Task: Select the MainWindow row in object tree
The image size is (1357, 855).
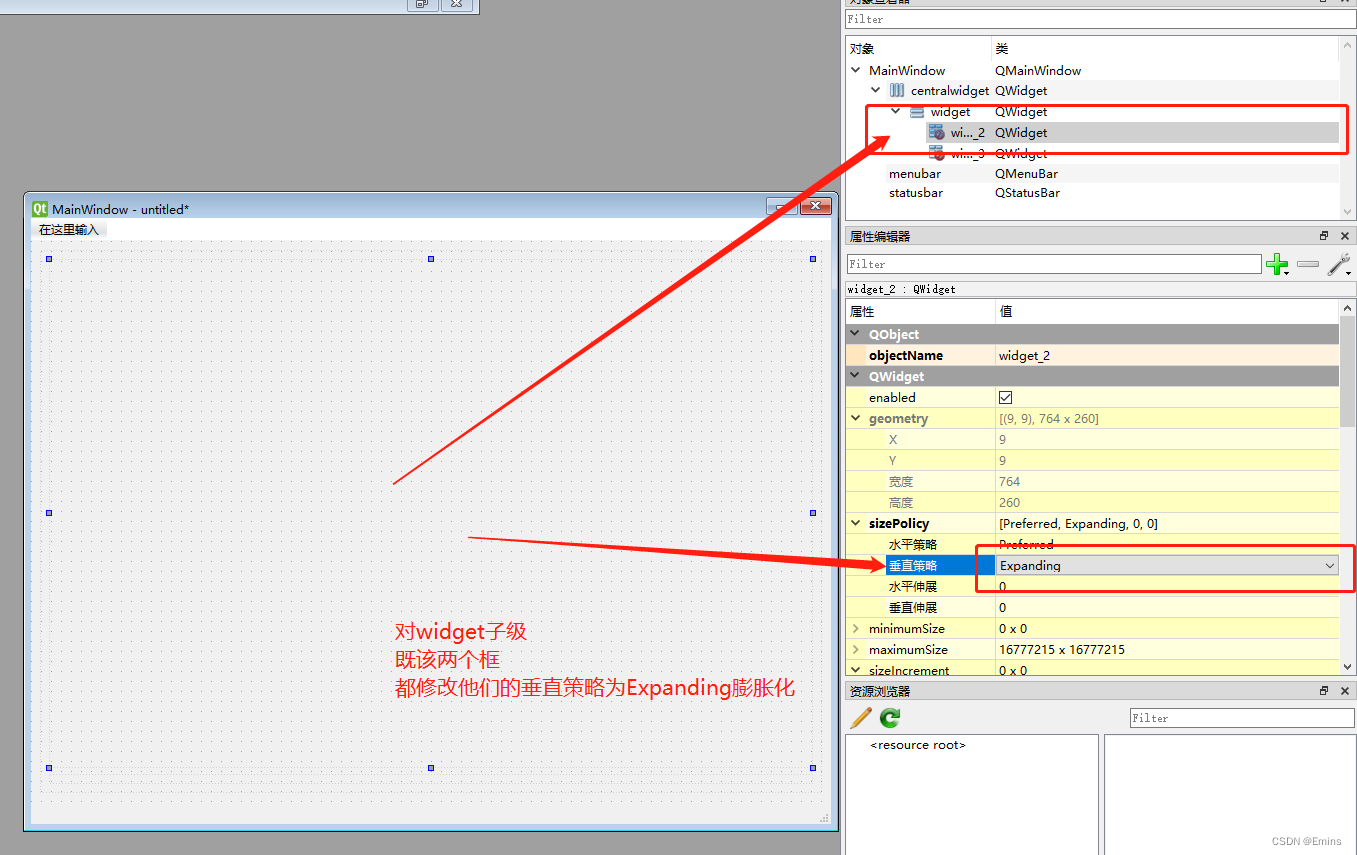Action: point(1092,70)
